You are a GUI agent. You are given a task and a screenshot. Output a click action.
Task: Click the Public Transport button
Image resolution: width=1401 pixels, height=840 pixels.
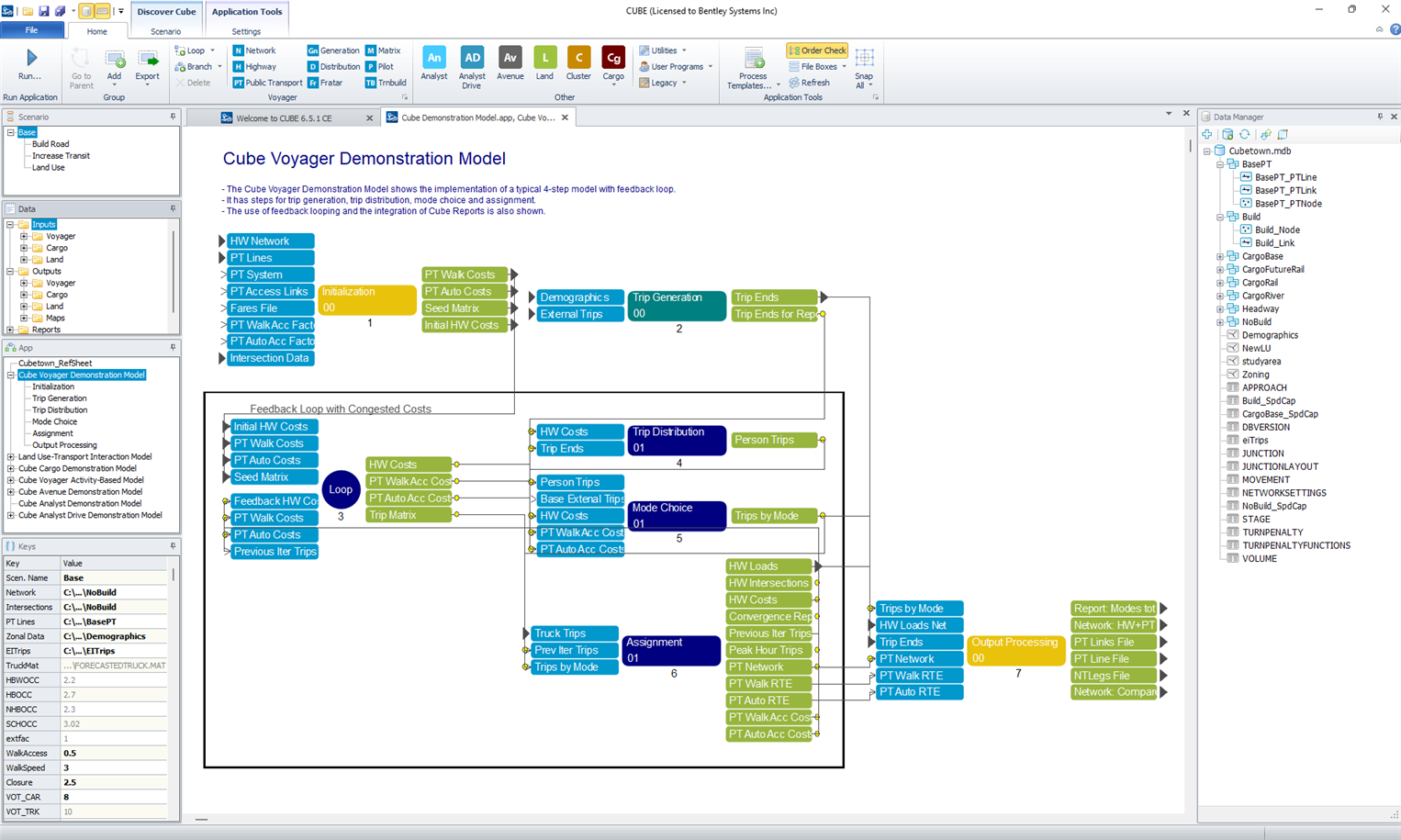[x=267, y=83]
